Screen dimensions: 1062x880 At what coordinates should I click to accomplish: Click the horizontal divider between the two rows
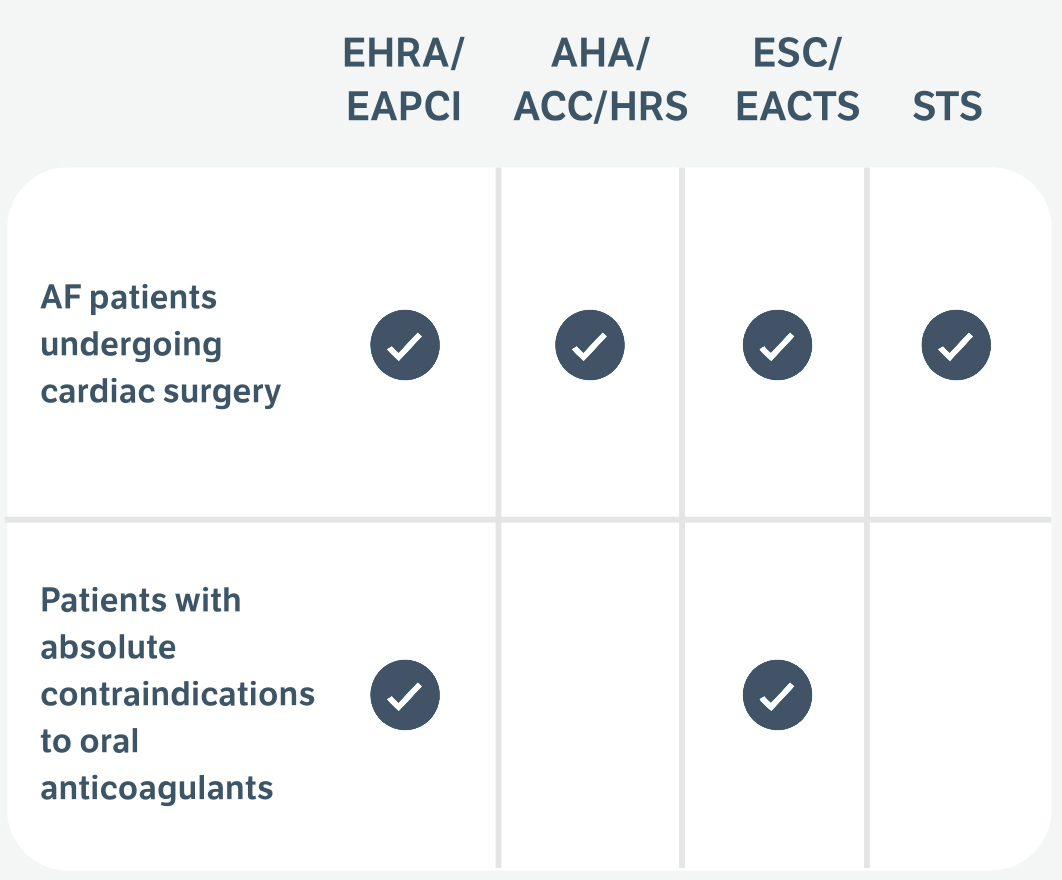click(528, 520)
